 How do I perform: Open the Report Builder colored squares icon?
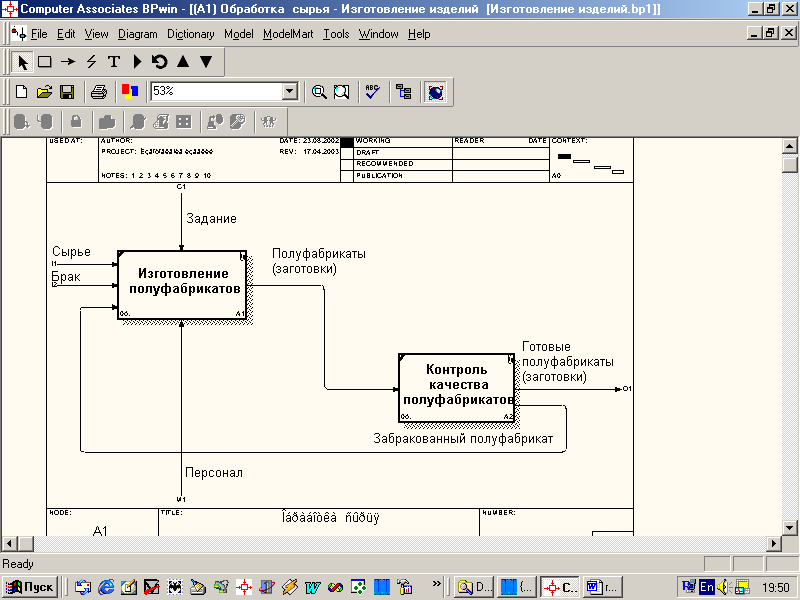coord(130,92)
